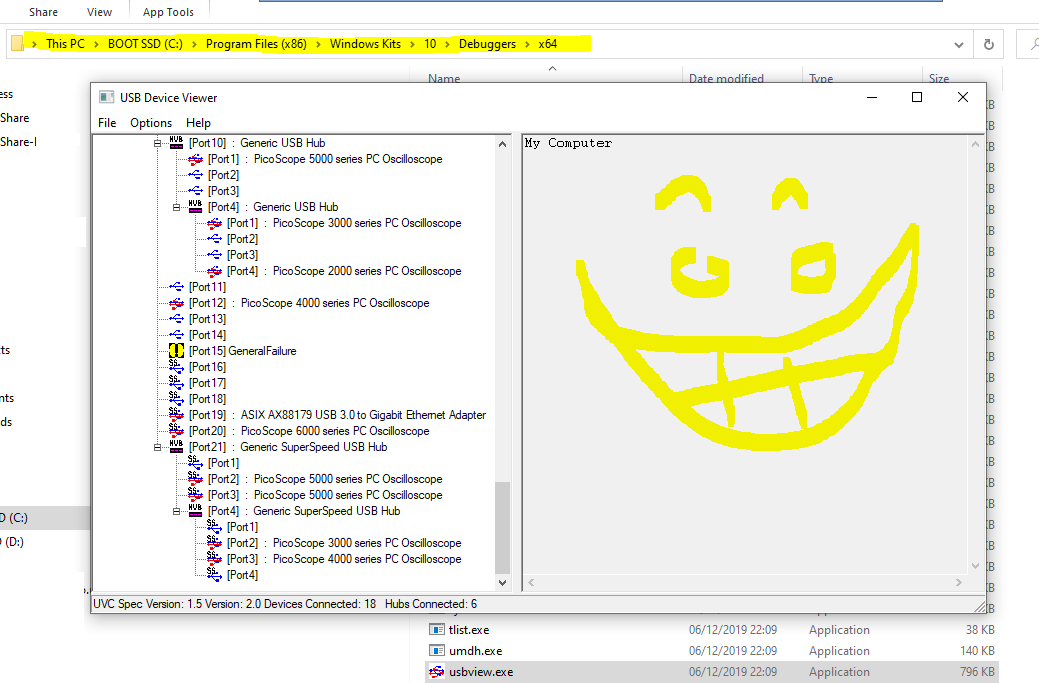Click the Port18 SuperSpeed port icon
The height and width of the screenshot is (683, 1039).
[176, 398]
